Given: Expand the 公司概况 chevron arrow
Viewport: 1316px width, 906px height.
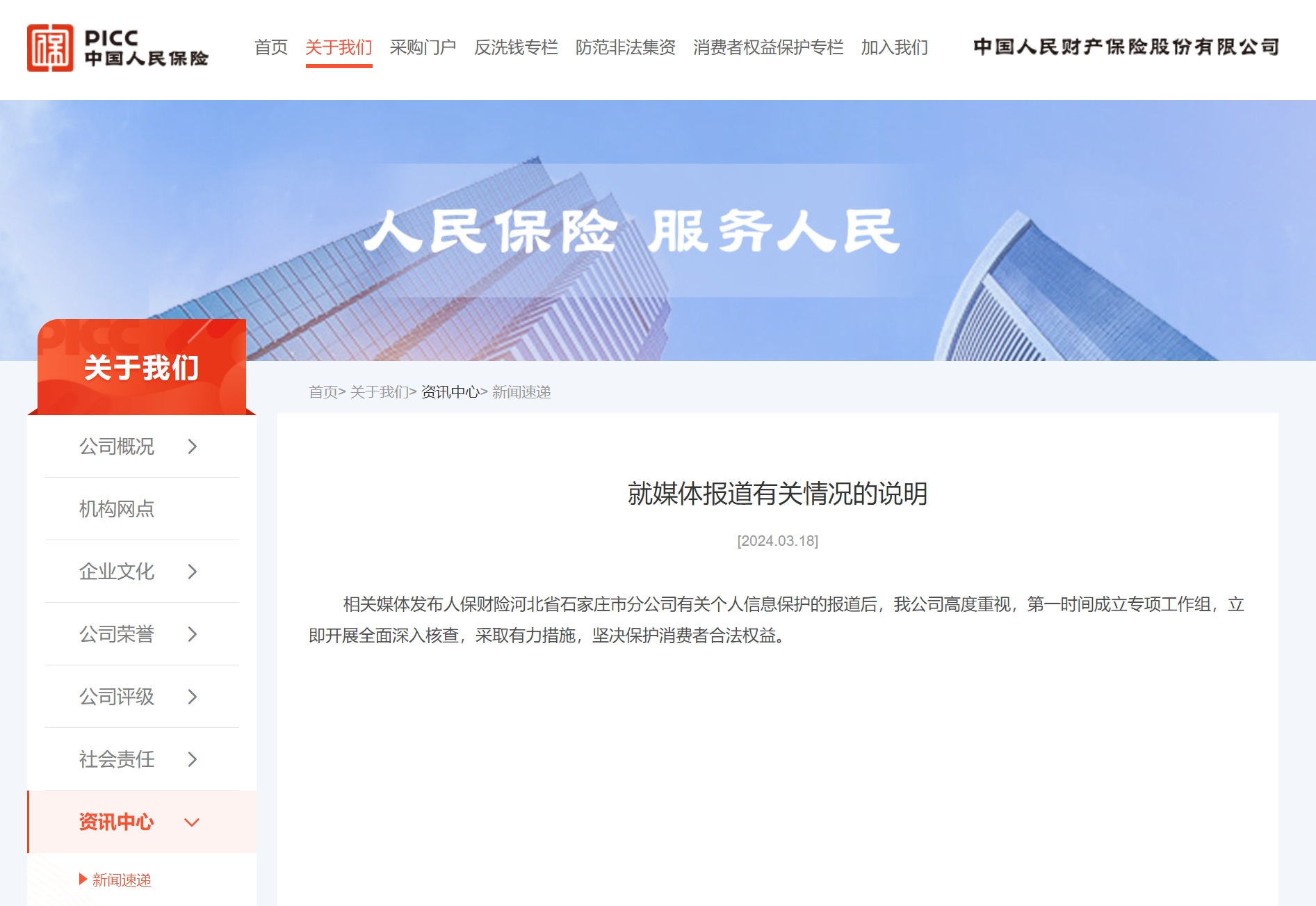Looking at the screenshot, I should (193, 446).
